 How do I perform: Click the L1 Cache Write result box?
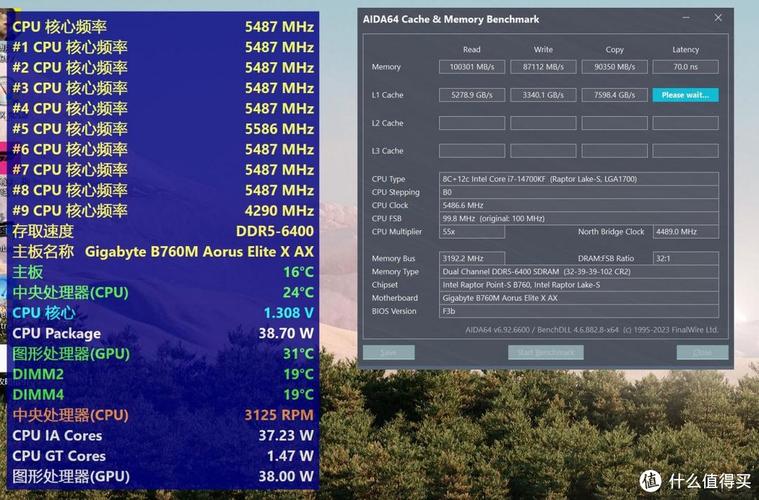pos(543,95)
